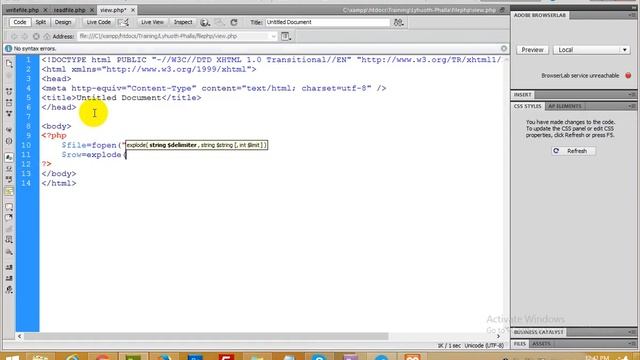
Task: Click Collapse Full Tag coding icon
Action: (x=9, y=91)
